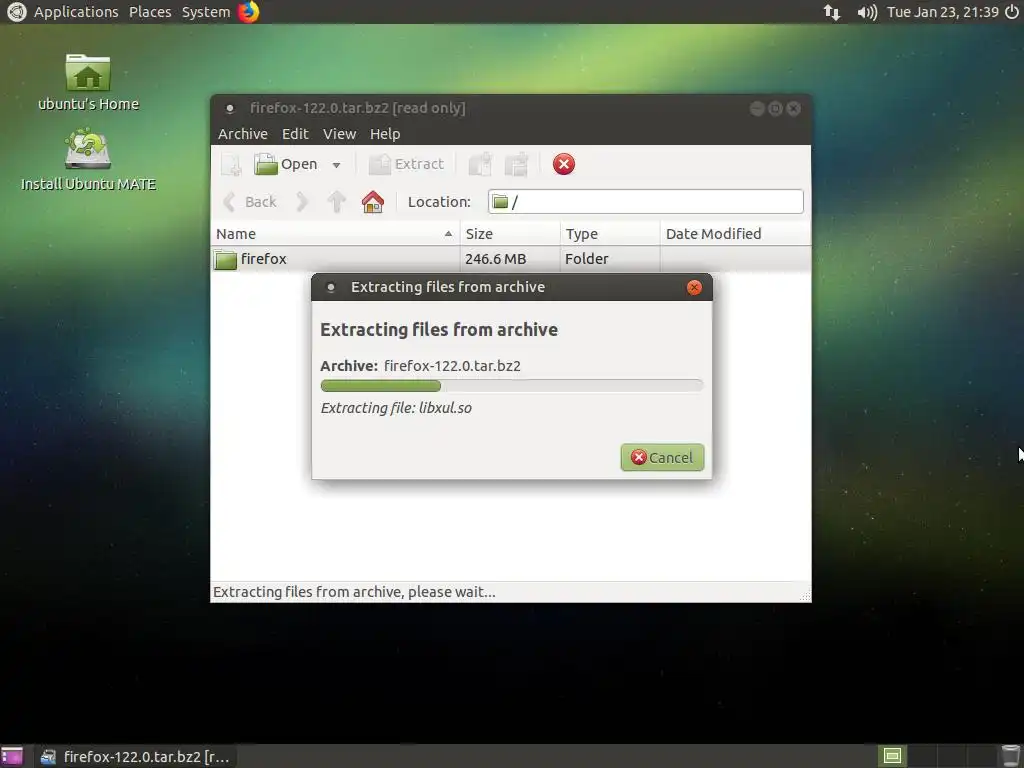Viewport: 1024px width, 768px height.
Task: Open the Edit menu
Action: coord(295,134)
